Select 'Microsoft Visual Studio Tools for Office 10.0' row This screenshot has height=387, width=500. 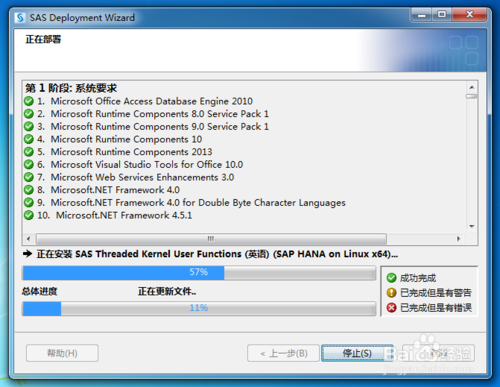tap(140, 164)
